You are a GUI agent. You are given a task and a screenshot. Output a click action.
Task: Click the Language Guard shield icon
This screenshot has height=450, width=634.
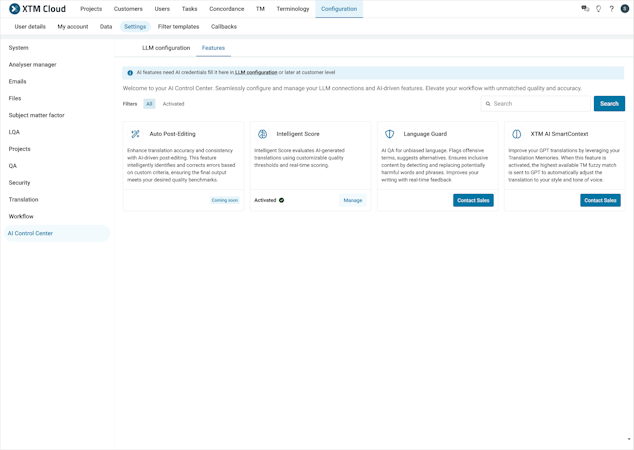click(x=389, y=134)
